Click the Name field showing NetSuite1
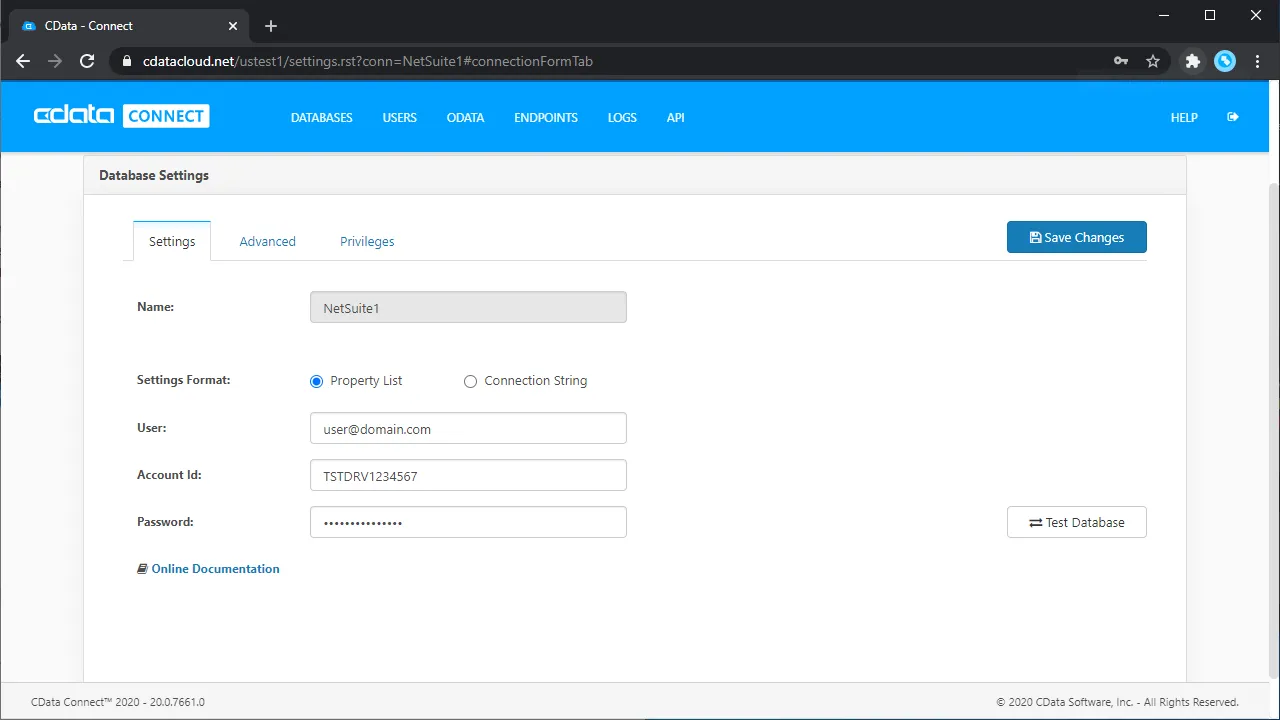Viewport: 1280px width, 720px height. [468, 307]
